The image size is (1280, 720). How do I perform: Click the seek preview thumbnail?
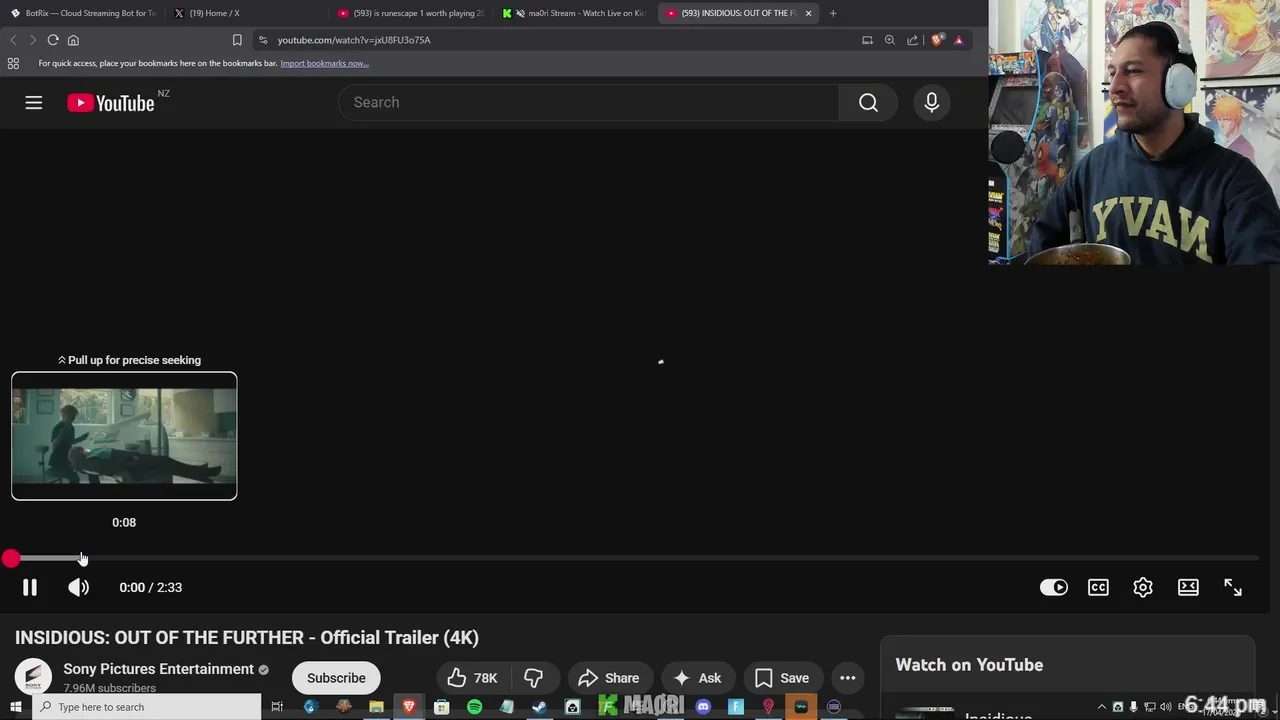pos(124,436)
